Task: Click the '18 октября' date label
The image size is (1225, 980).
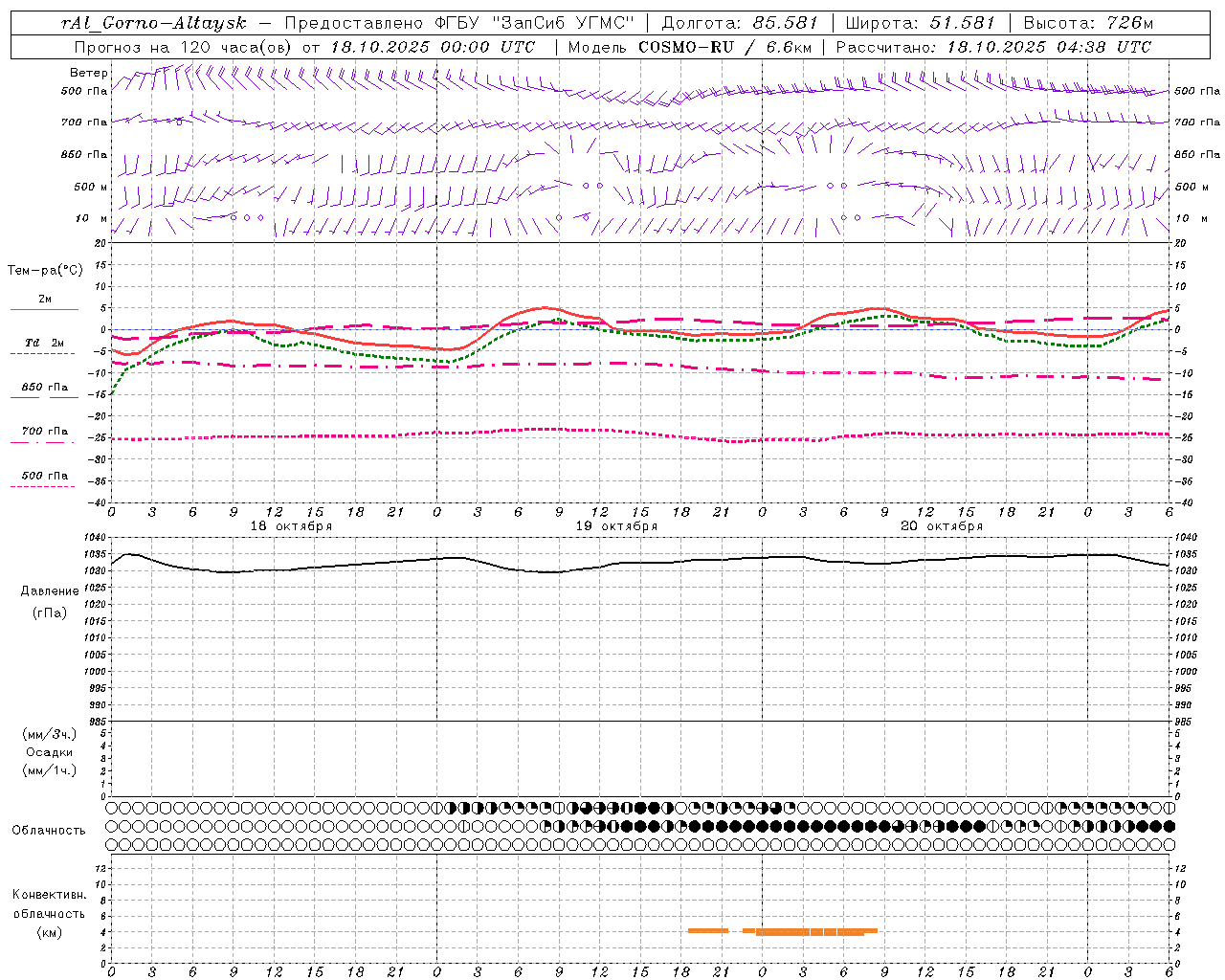Action: (291, 526)
